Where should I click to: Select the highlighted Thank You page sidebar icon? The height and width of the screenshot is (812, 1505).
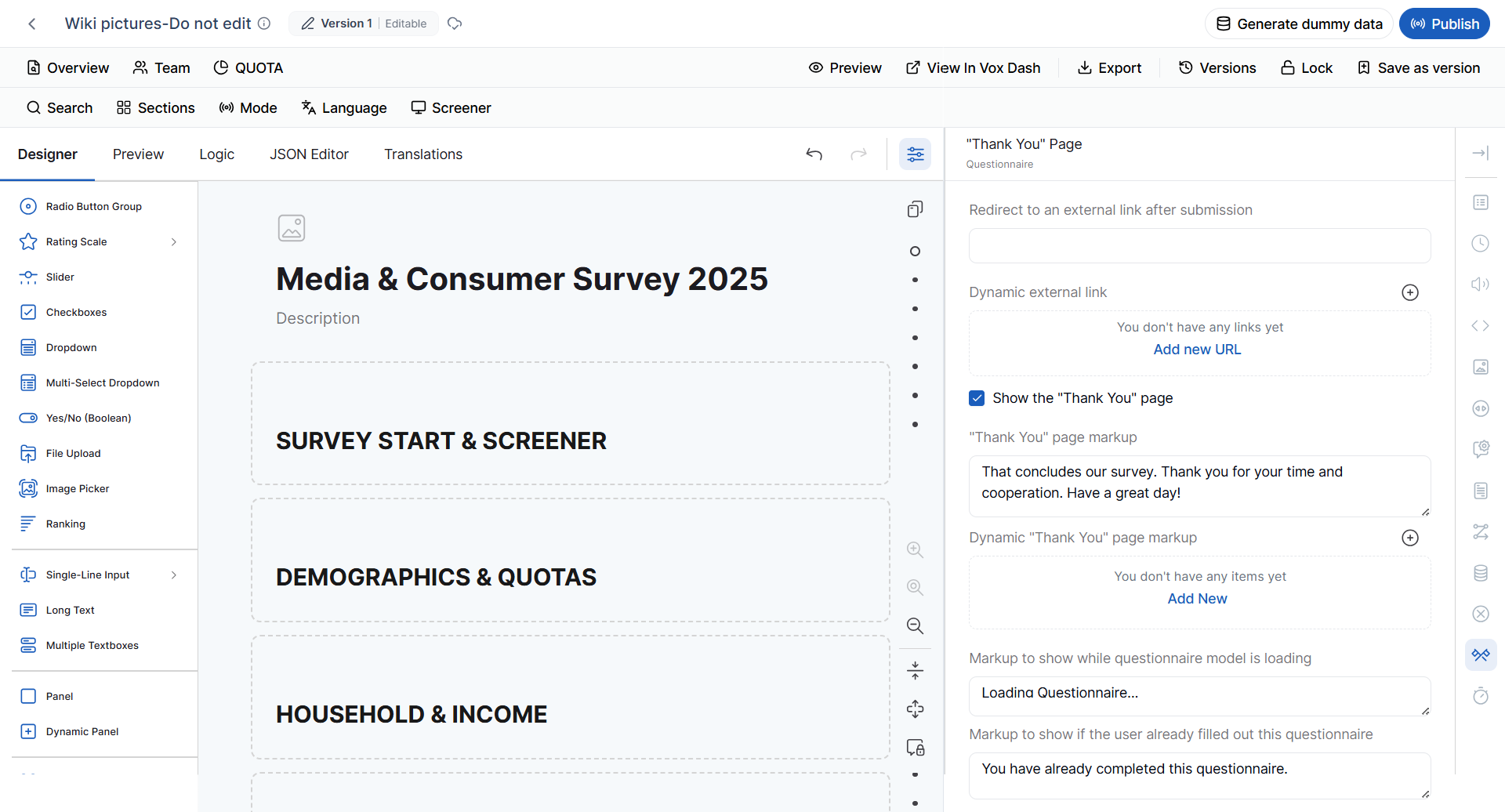click(1481, 654)
